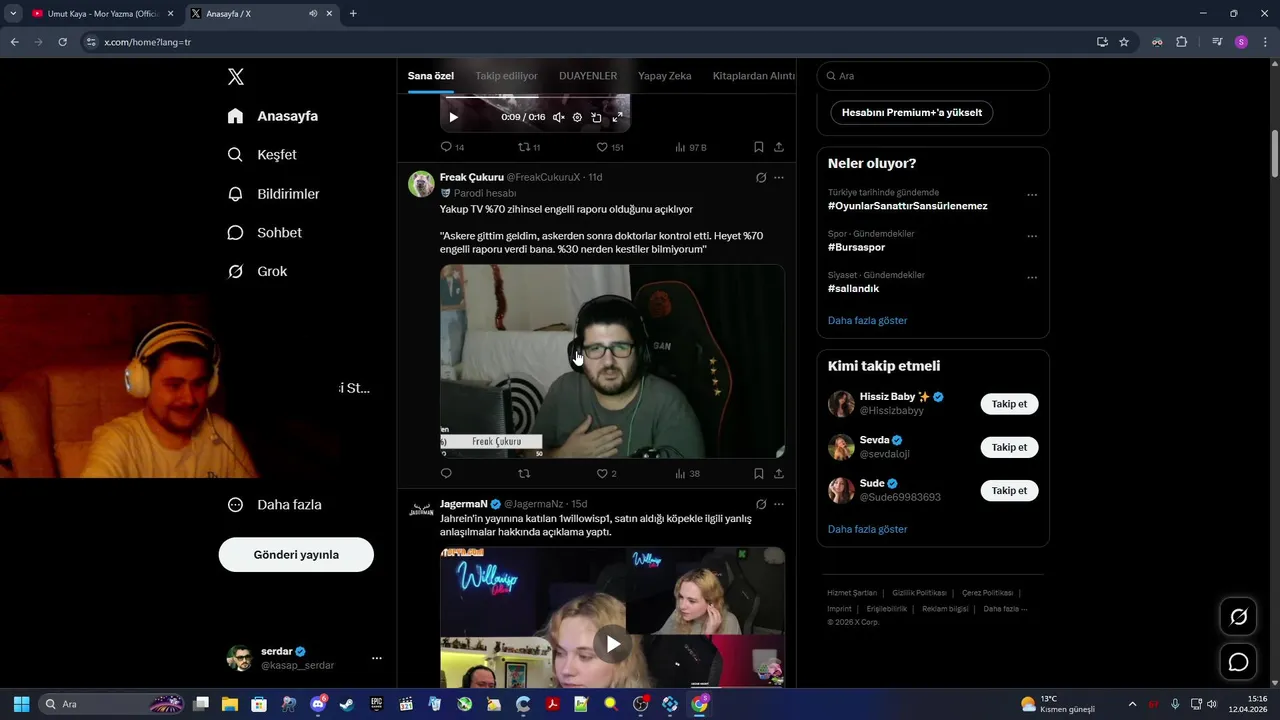Share the Freak Çukuru post
1280x720 pixels.
(779, 474)
